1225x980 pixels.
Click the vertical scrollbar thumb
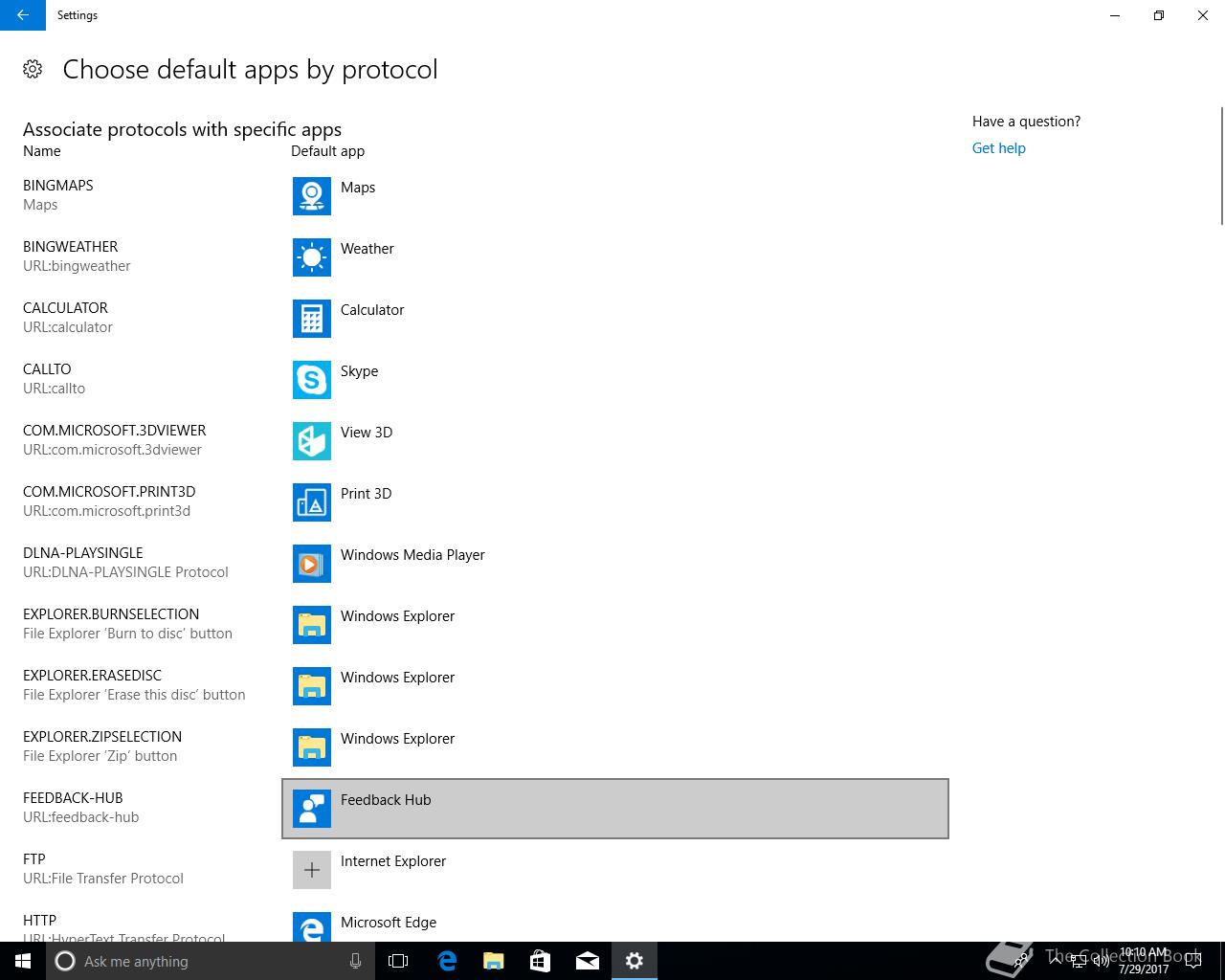tap(1220, 166)
